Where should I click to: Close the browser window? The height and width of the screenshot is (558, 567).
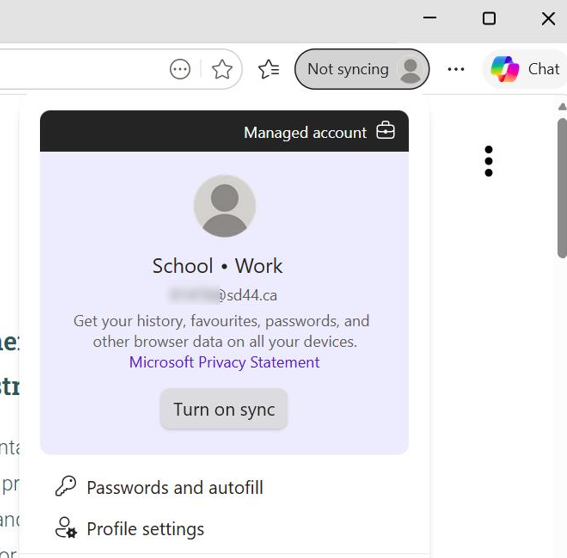[548, 18]
